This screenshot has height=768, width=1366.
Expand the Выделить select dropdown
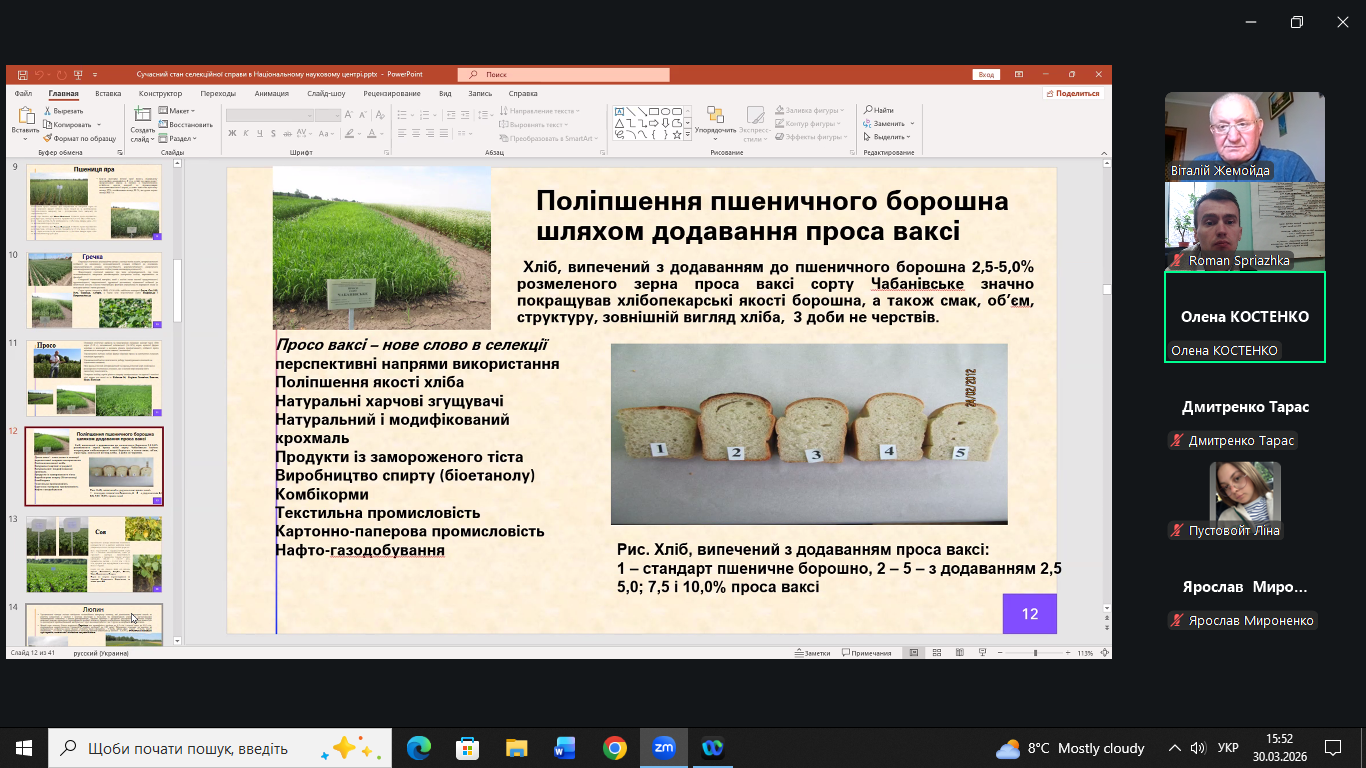tap(889, 137)
